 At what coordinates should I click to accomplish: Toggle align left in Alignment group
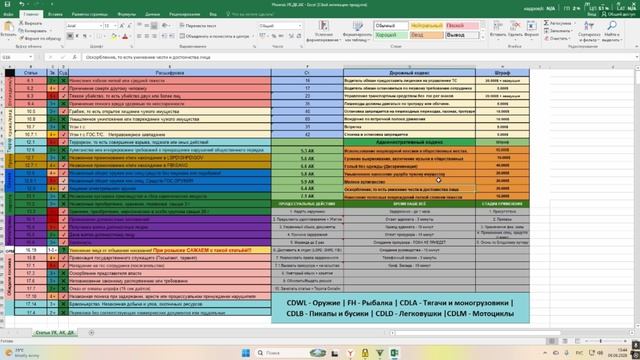pos(139,36)
